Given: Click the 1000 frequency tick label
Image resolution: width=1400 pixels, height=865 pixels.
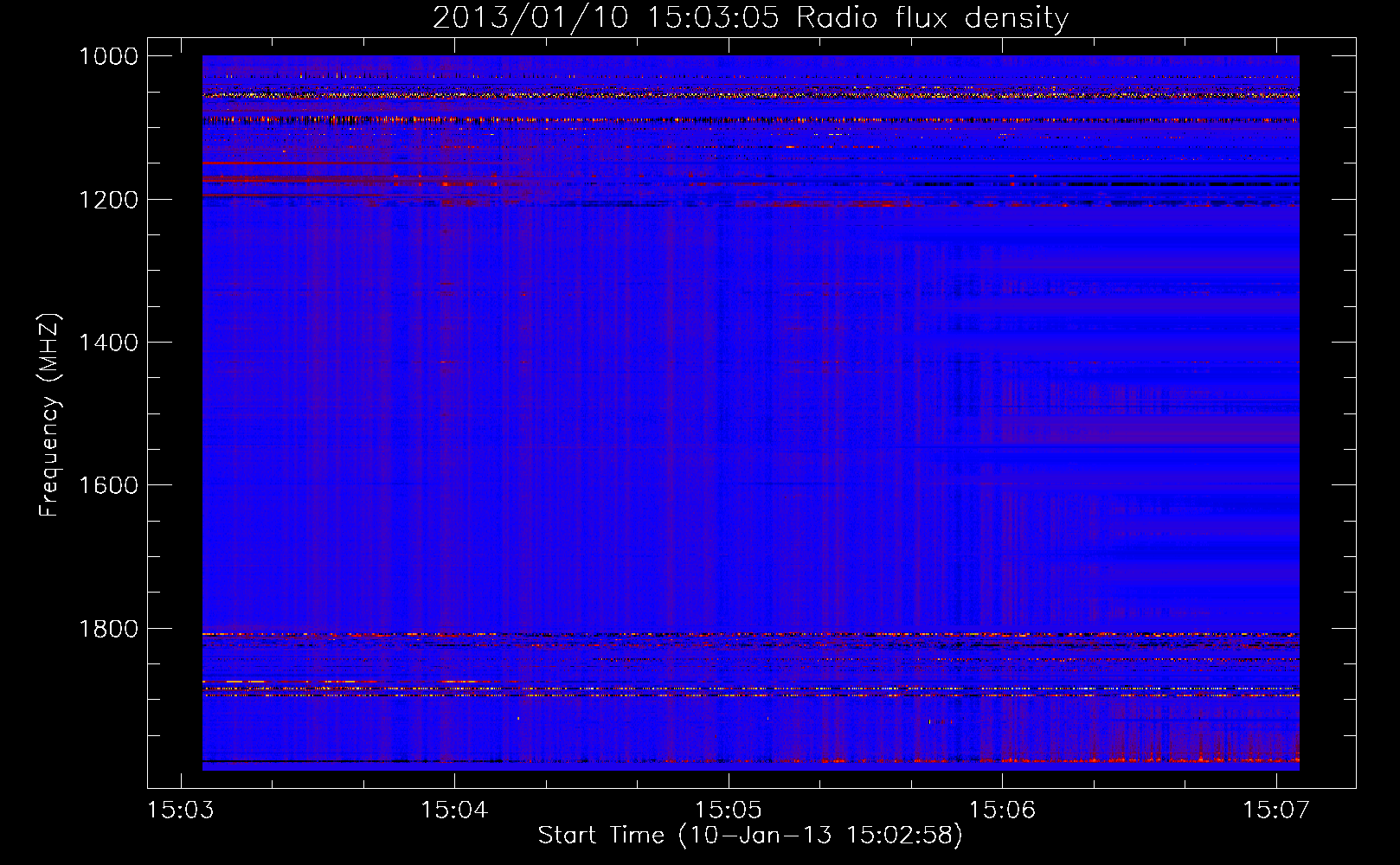Looking at the screenshot, I should [108, 56].
